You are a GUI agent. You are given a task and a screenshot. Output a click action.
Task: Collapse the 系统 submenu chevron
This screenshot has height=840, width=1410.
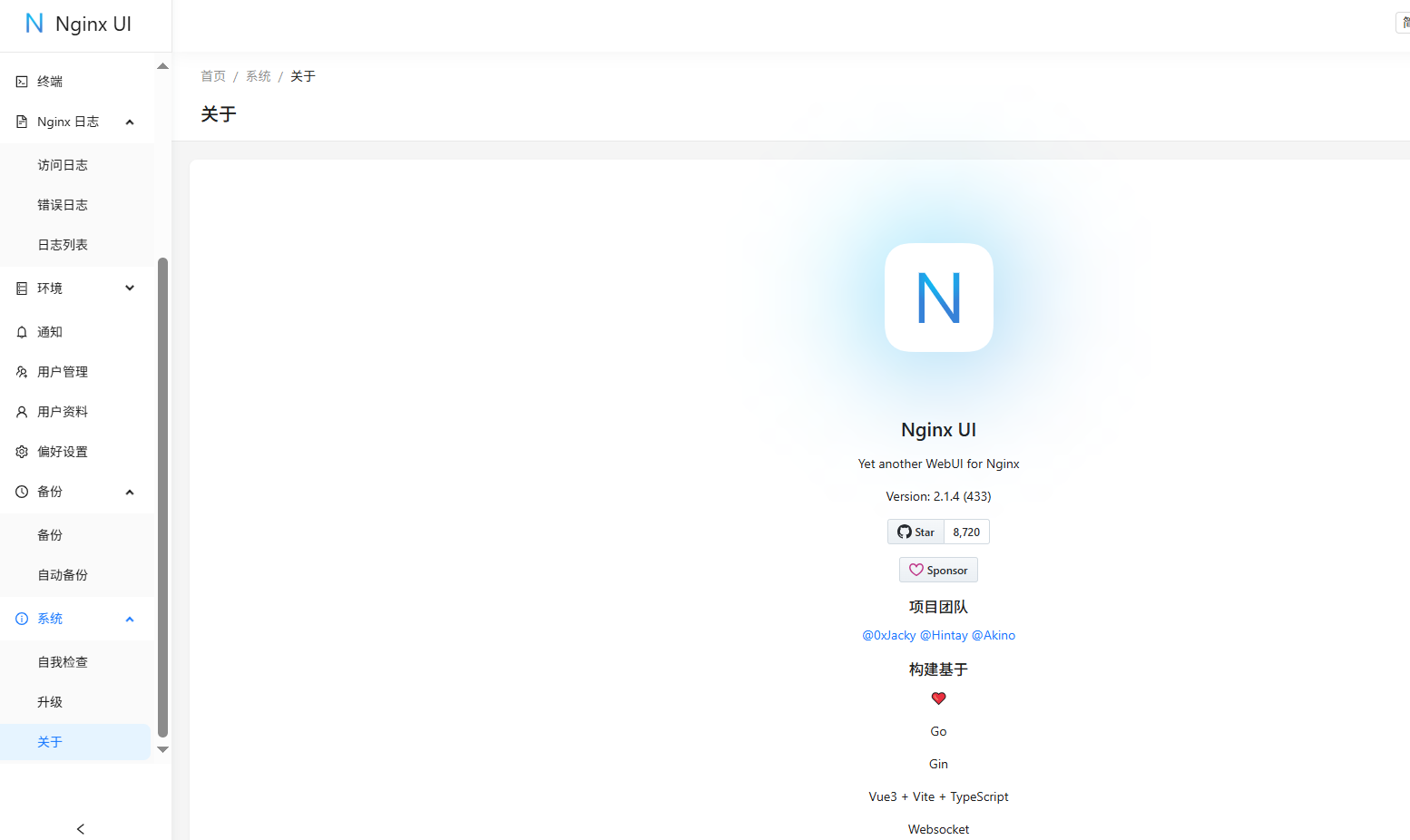[x=130, y=619]
